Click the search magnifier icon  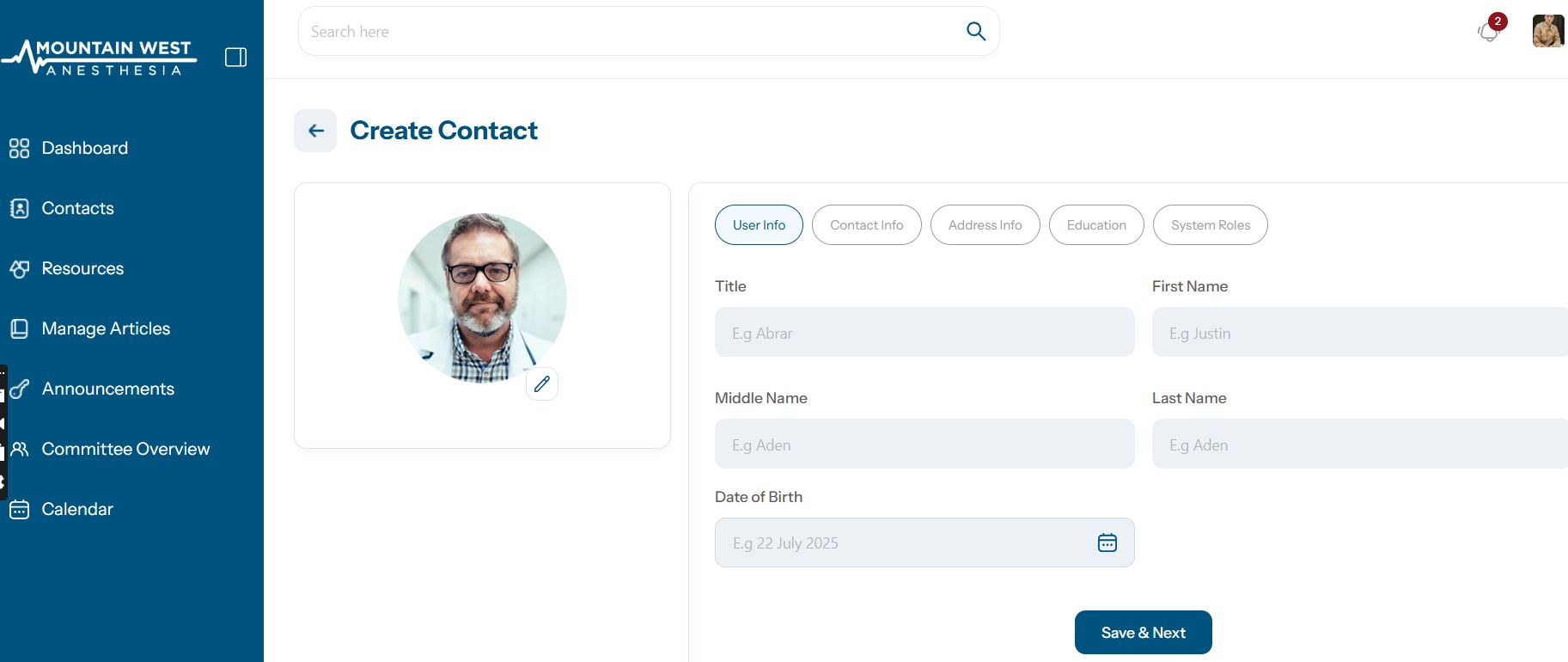click(x=976, y=32)
